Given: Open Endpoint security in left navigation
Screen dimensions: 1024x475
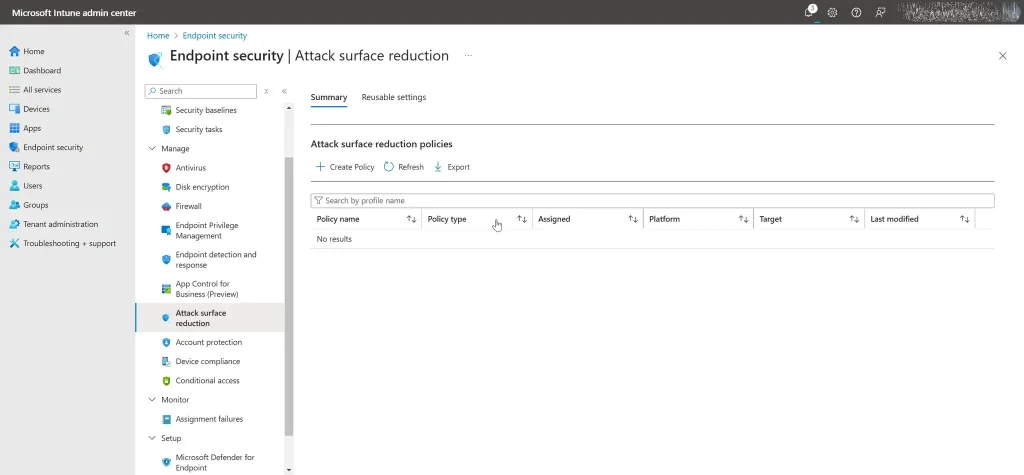Looking at the screenshot, I should pos(46,147).
